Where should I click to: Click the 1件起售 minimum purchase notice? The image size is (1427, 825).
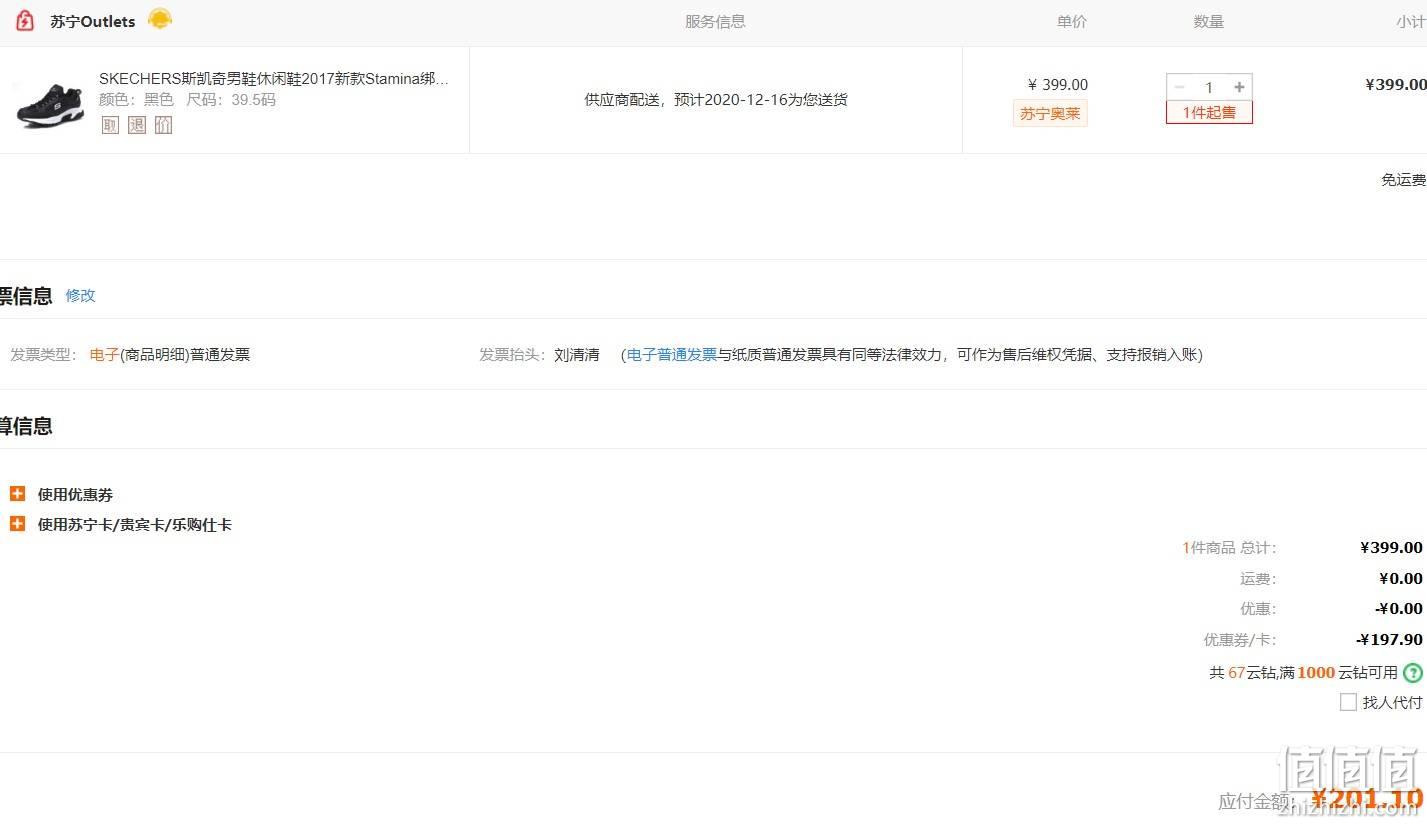point(1209,112)
